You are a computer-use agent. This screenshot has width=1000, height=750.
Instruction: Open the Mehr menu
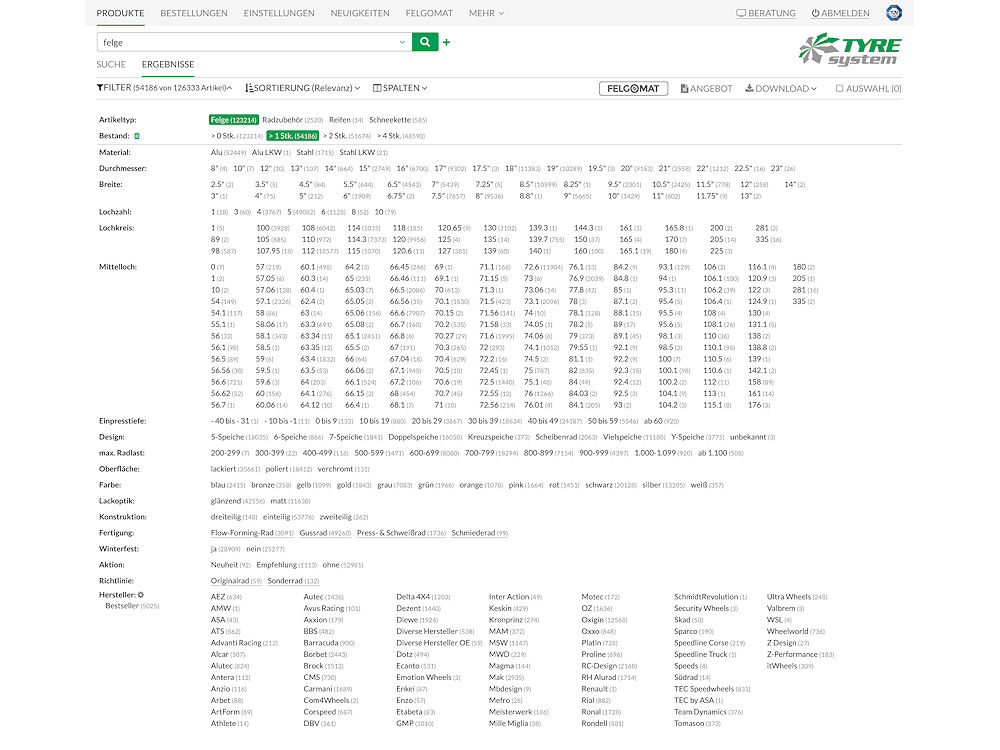(x=486, y=13)
